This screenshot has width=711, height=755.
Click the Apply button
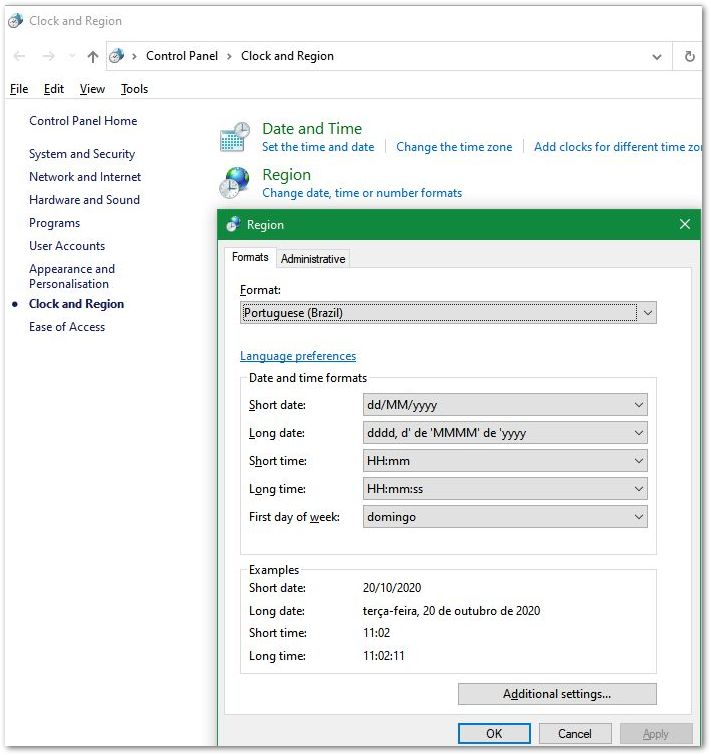(656, 733)
